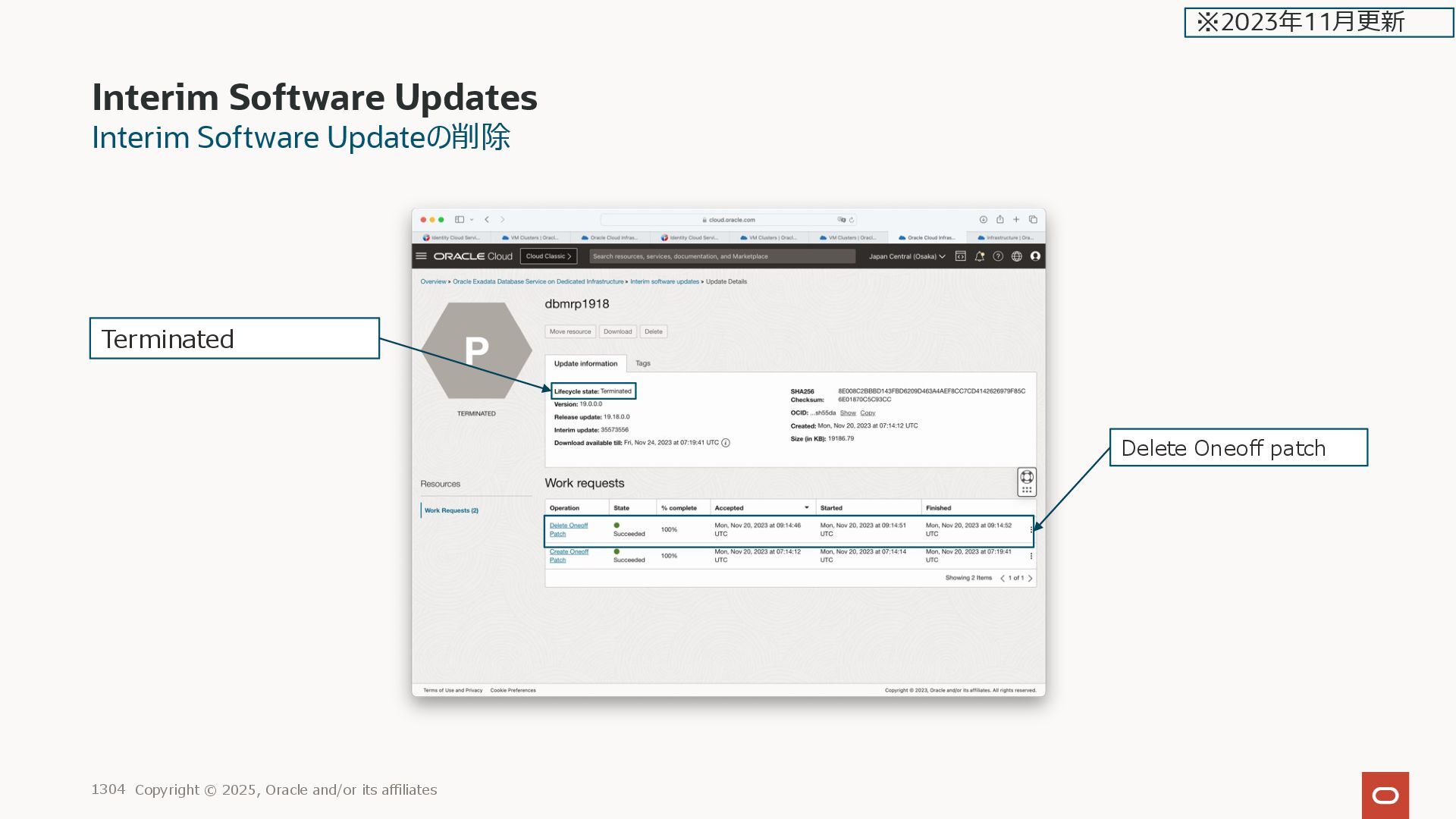The image size is (1456, 819).
Task: Click the language globe icon
Action: coord(1017,256)
